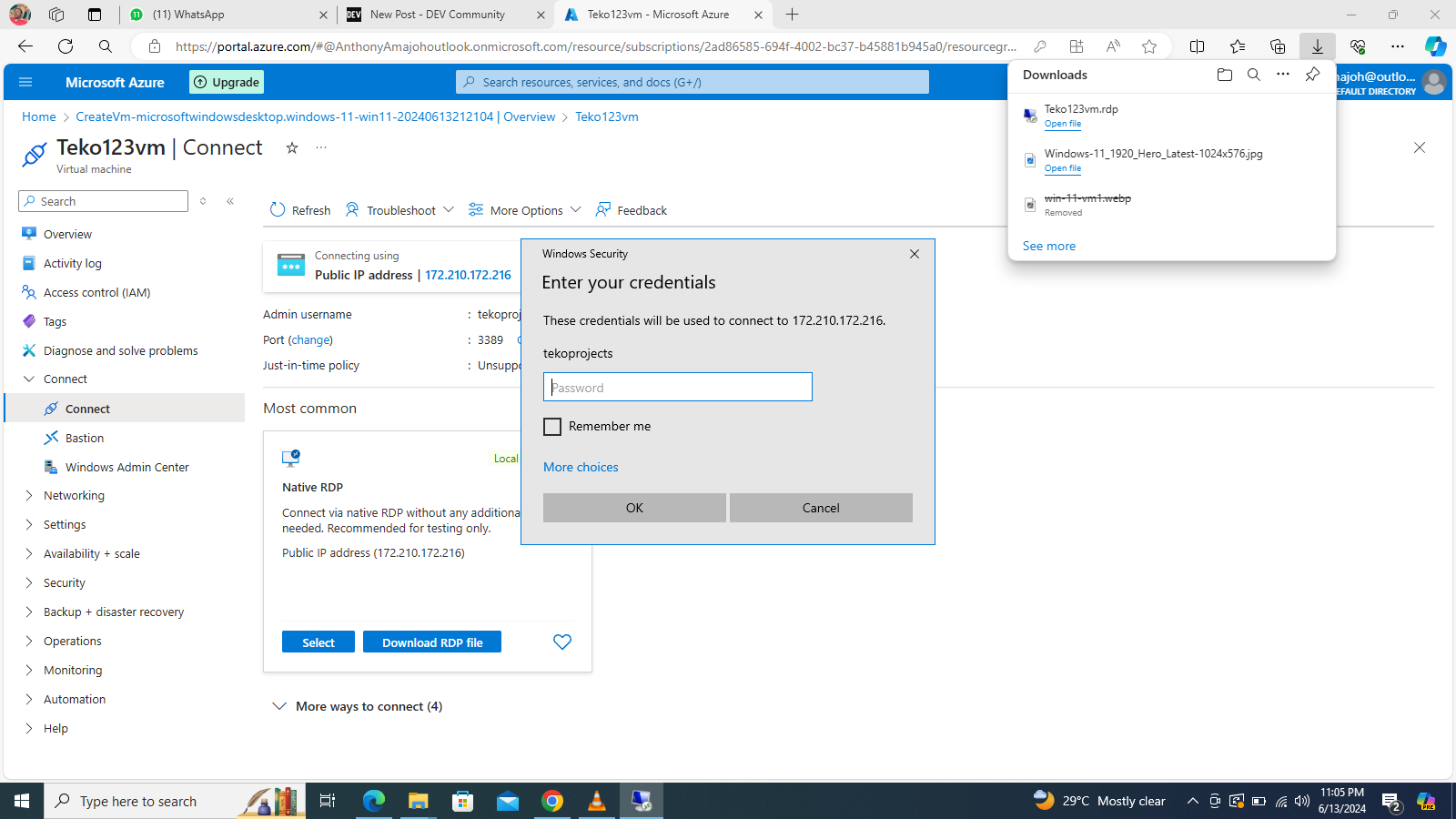Screen dimensions: 1456x819
Task: Click Cancel in Windows Security dialog
Action: pyautogui.click(x=821, y=508)
